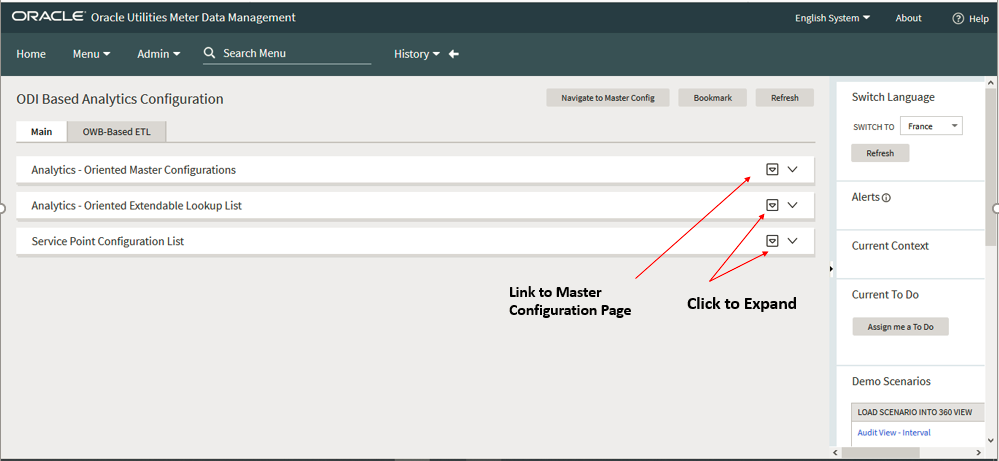Open menu icon for Analytics - Oriented Extendable Lookup List
999x461 pixels.
click(772, 205)
